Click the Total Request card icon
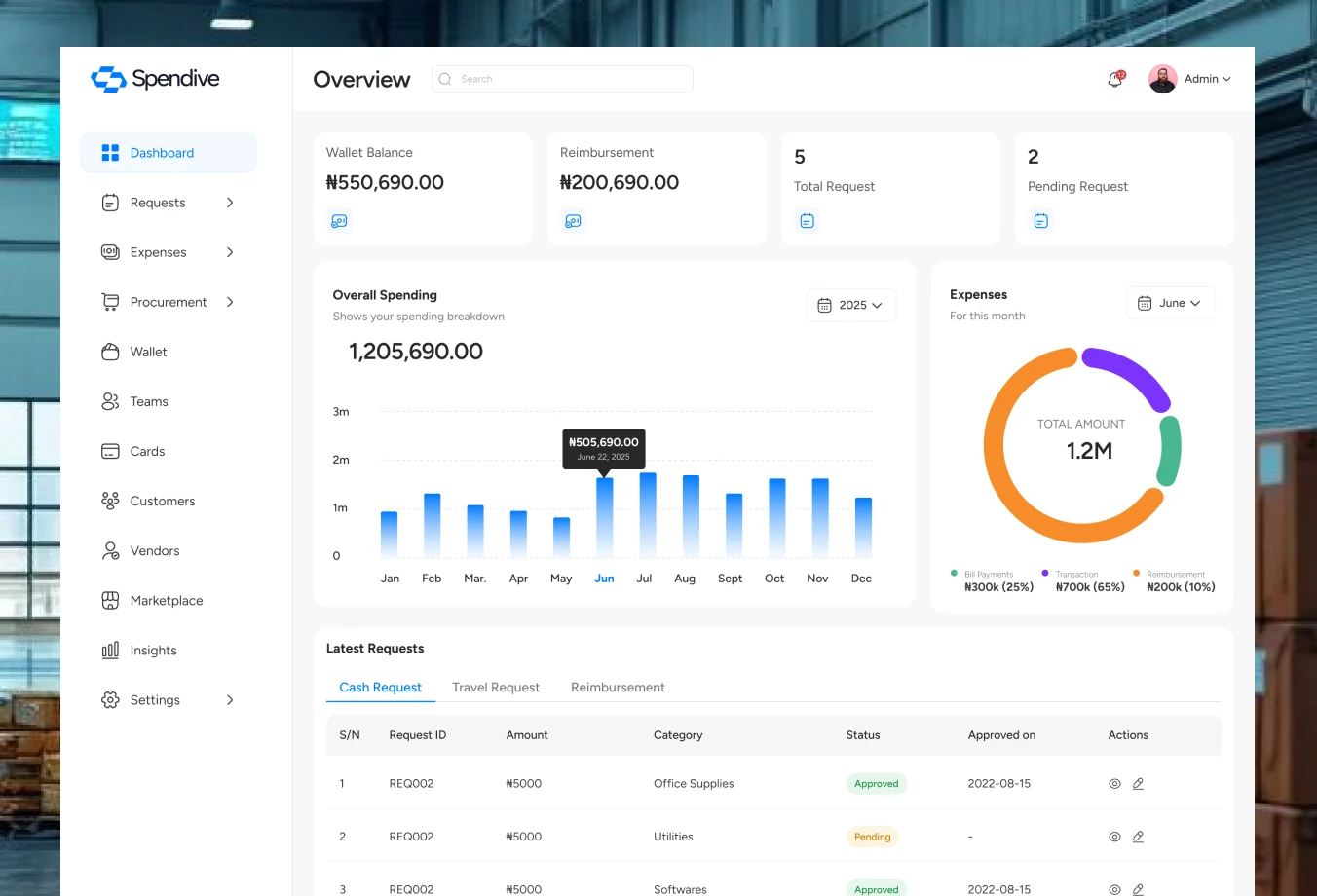 (807, 221)
